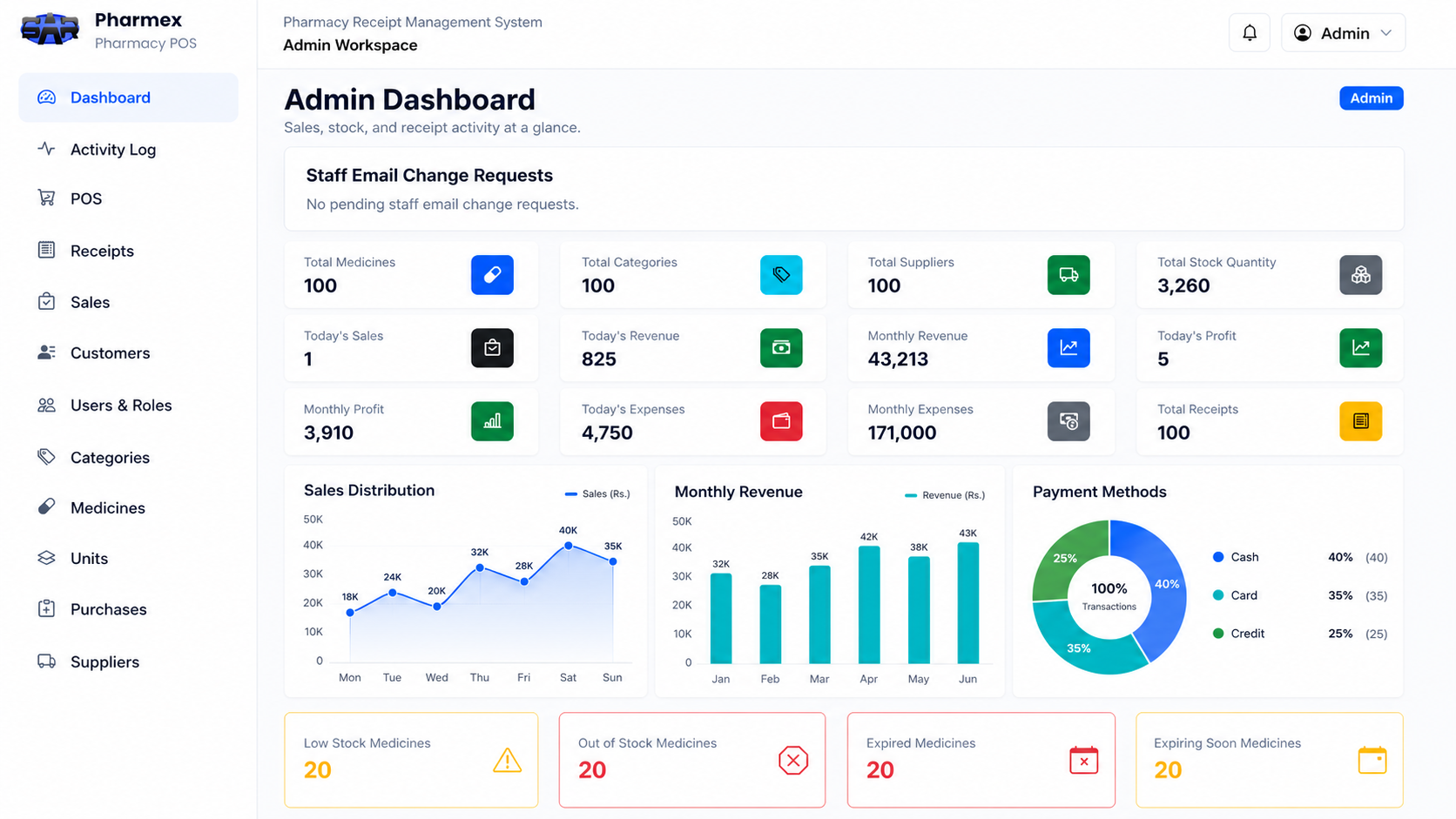Click the Total Suppliers truck icon
1456x819 pixels.
click(x=1068, y=275)
